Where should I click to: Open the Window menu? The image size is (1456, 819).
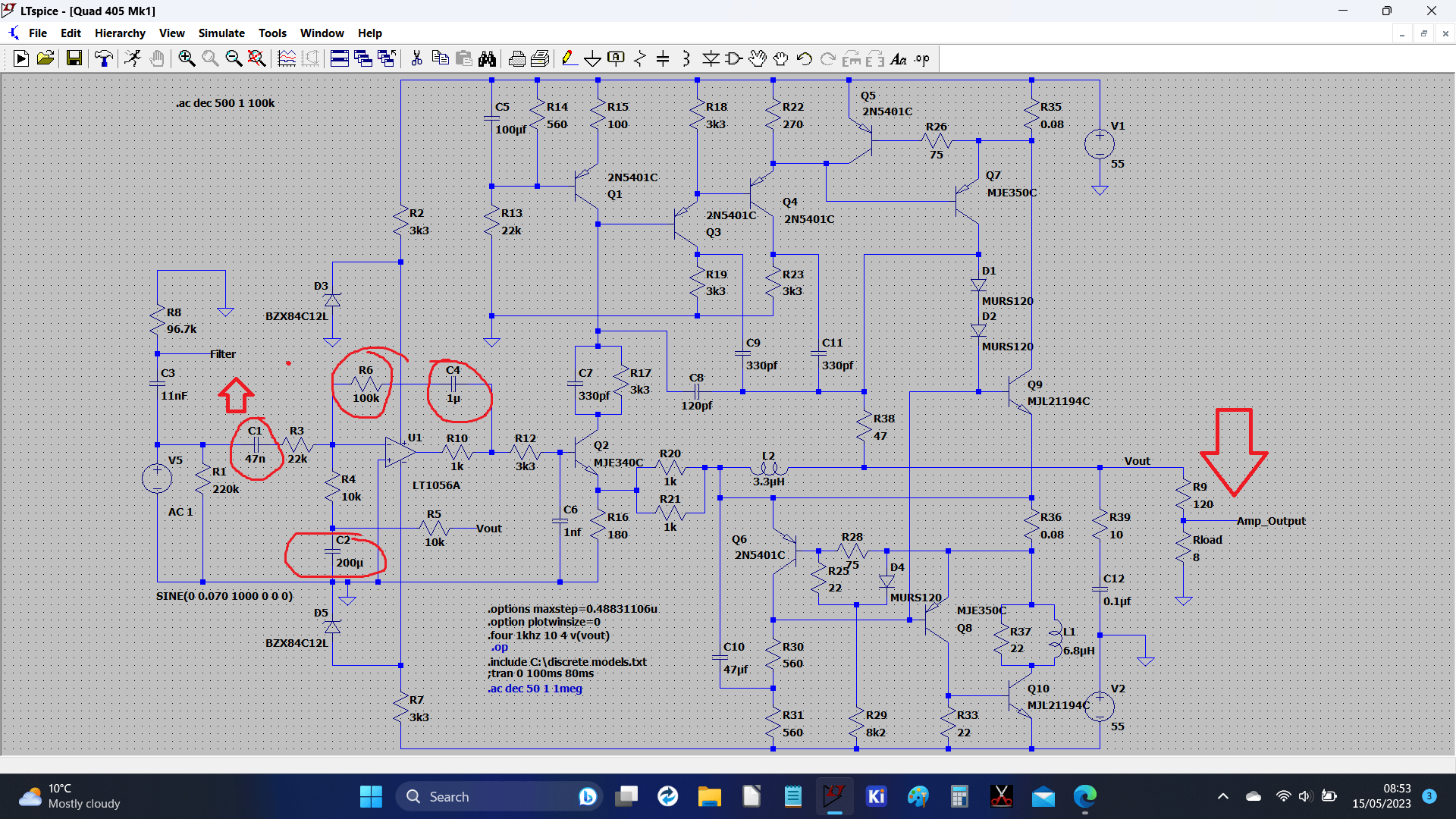pos(322,33)
